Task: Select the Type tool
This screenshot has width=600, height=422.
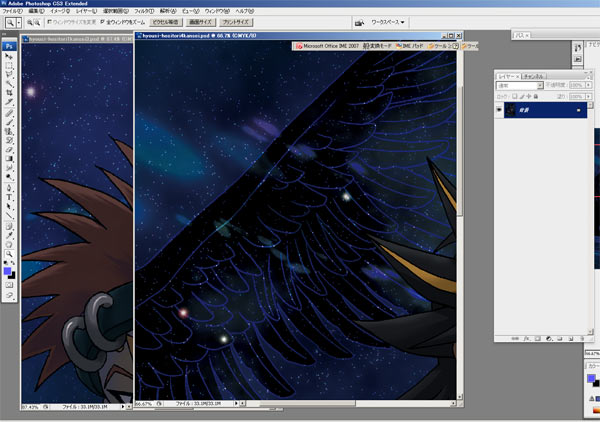Action: click(x=9, y=197)
